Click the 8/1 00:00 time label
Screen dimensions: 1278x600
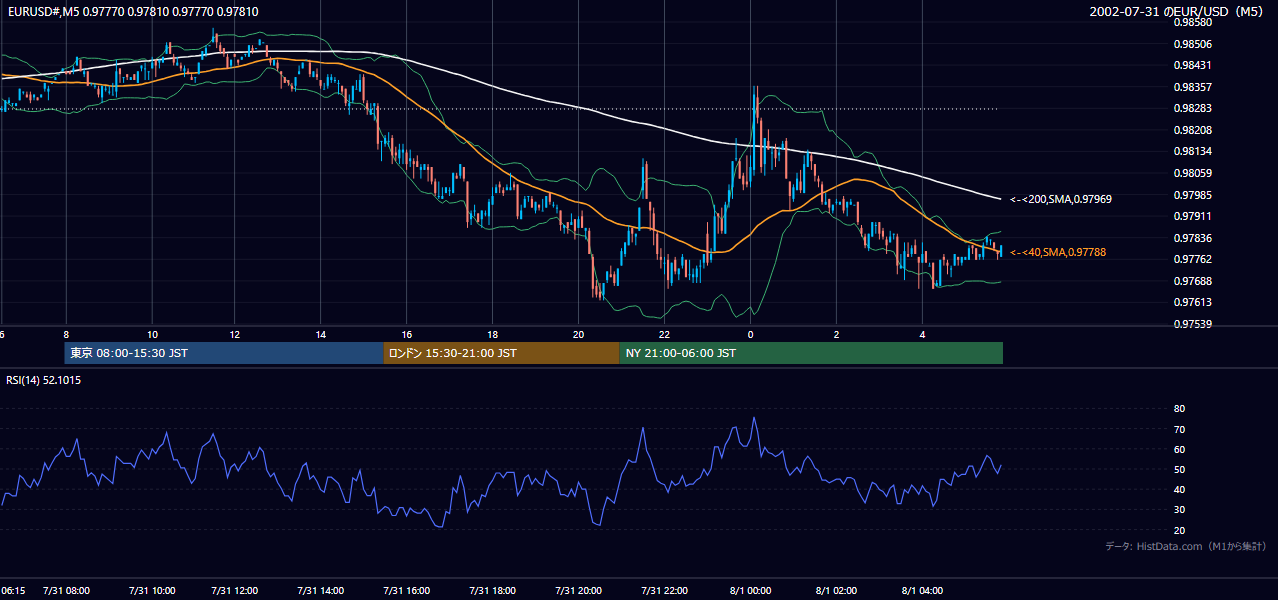751,590
